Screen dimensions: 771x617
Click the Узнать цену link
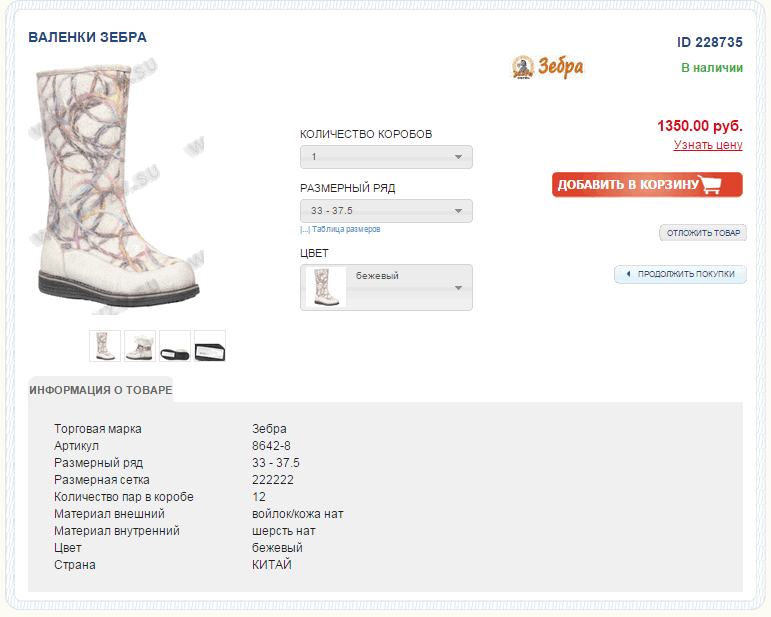(708, 145)
